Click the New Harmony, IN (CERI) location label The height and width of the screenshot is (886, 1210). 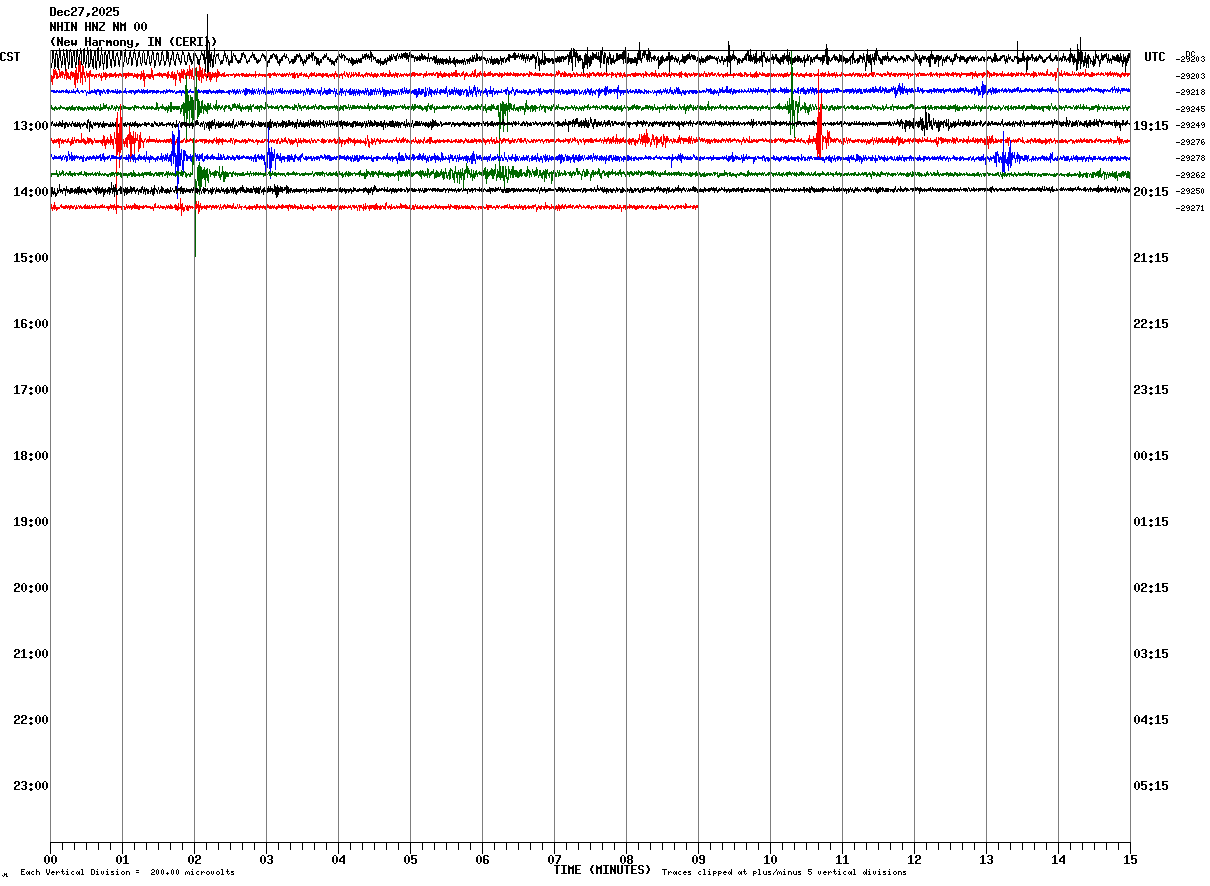(133, 41)
